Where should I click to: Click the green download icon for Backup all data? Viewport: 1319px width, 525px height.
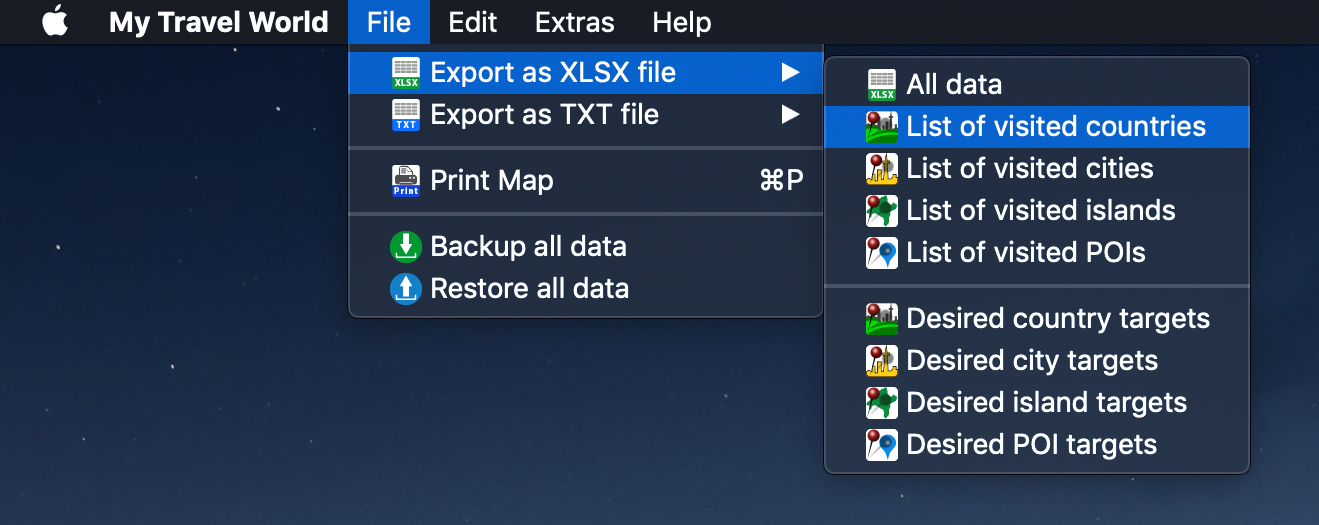coord(406,247)
